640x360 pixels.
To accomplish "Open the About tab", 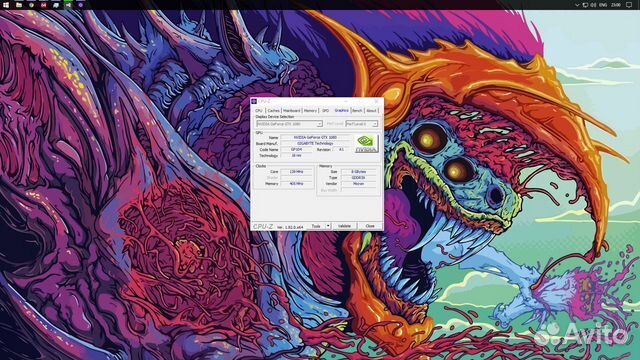I will [371, 111].
